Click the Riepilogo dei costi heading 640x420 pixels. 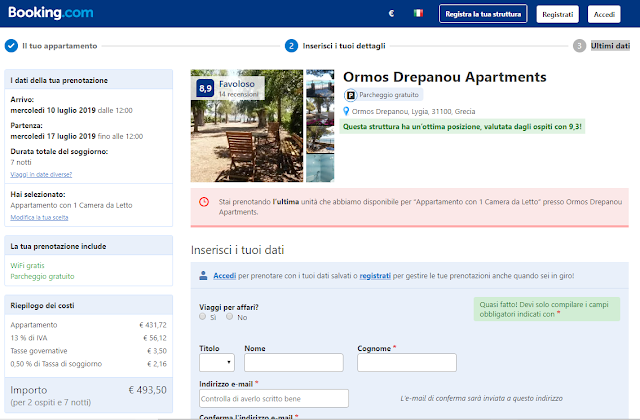tap(42, 305)
